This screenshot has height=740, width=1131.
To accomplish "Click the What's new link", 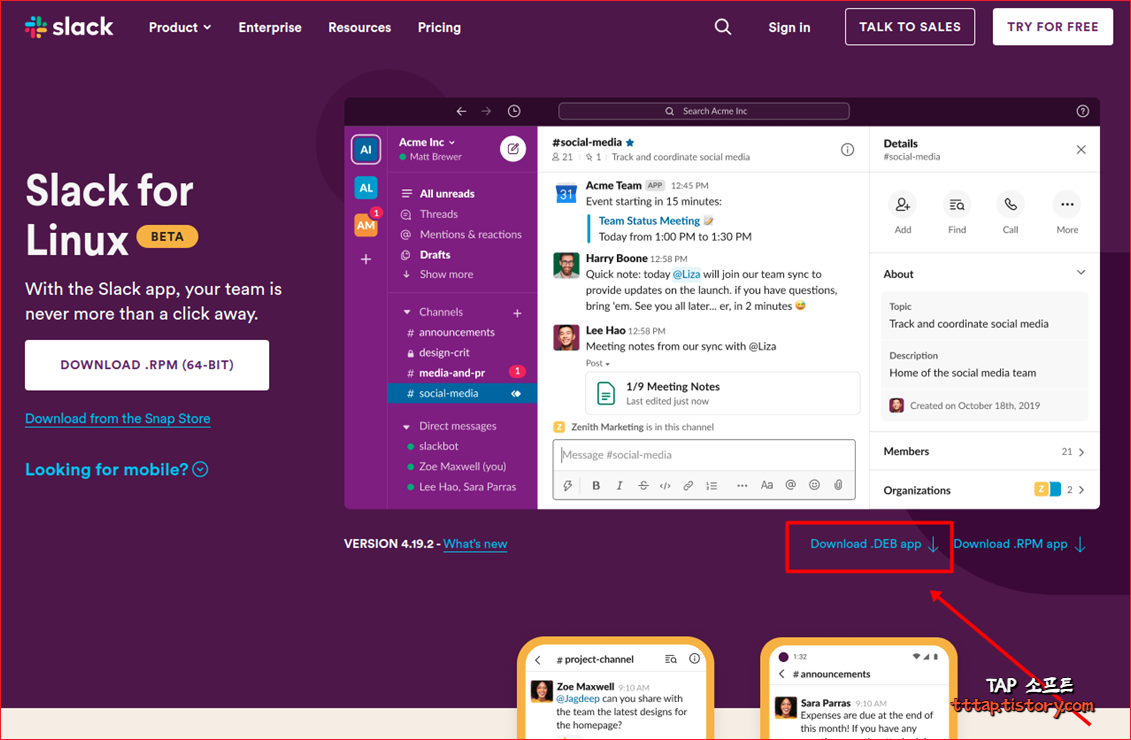I will click(475, 545).
